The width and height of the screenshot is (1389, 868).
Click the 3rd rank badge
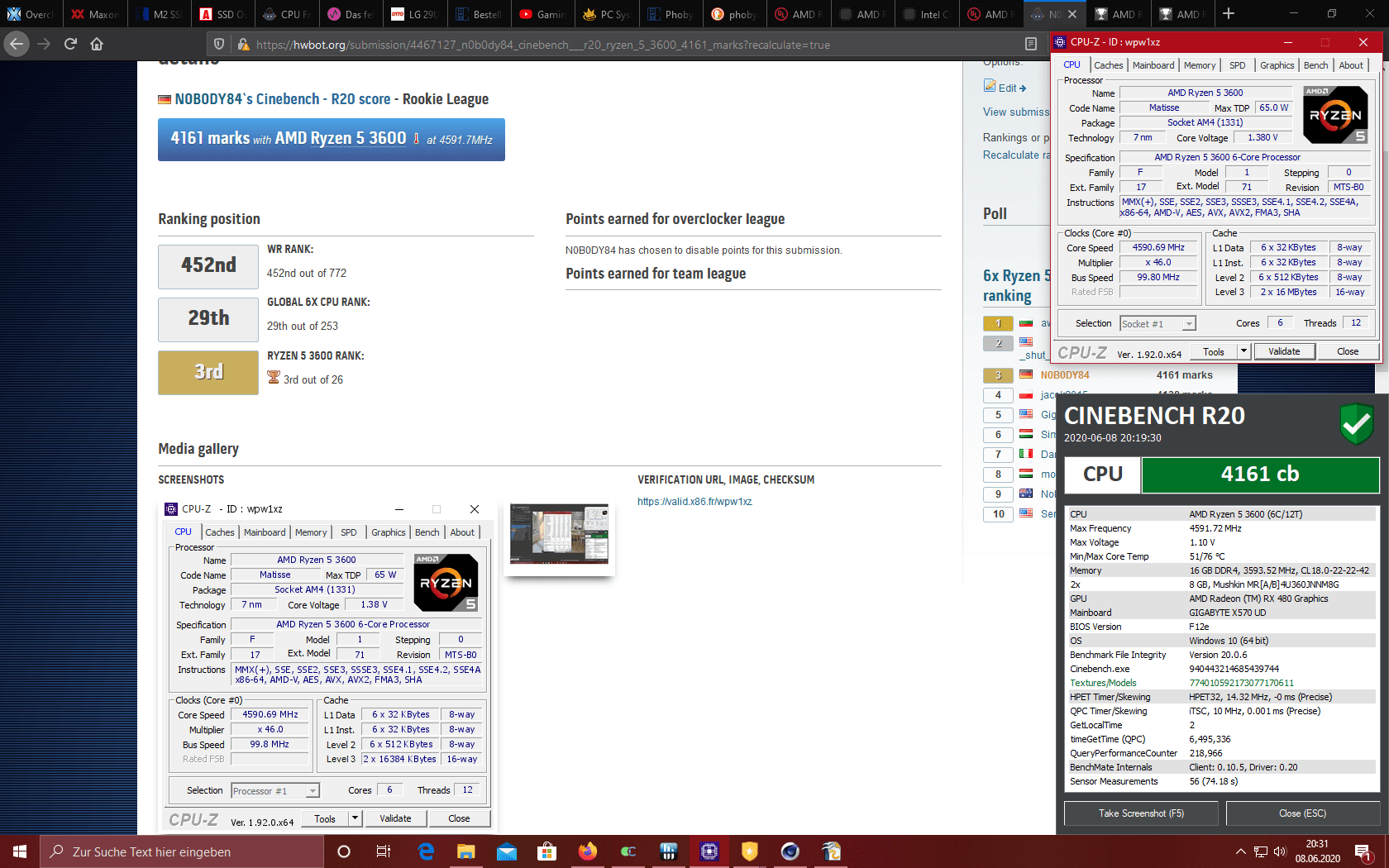coord(208,372)
